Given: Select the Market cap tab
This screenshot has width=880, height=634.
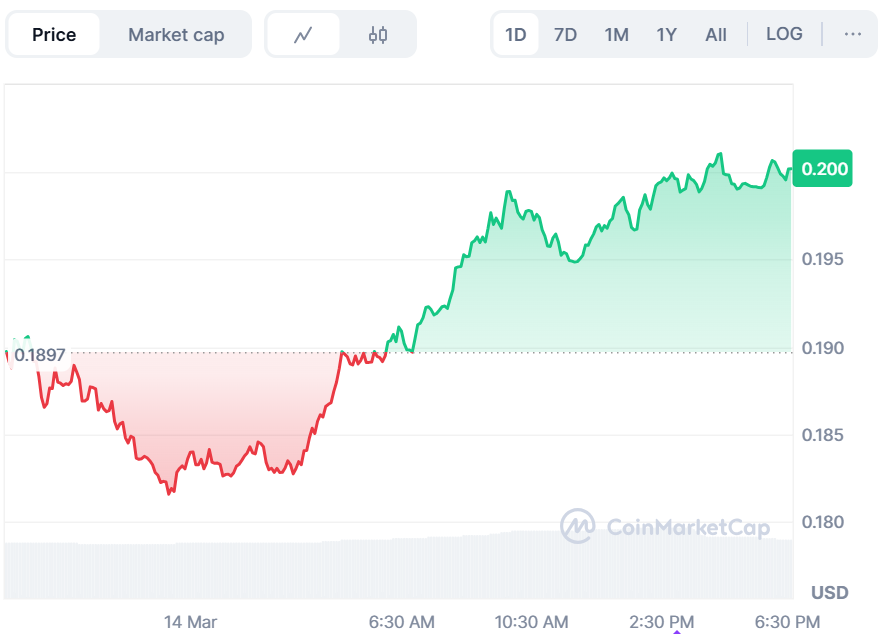Looking at the screenshot, I should click(x=176, y=35).
